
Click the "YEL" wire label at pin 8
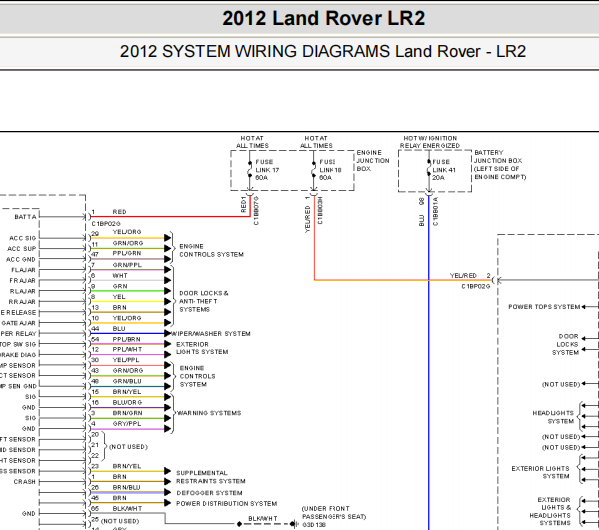pyautogui.click(x=119, y=297)
